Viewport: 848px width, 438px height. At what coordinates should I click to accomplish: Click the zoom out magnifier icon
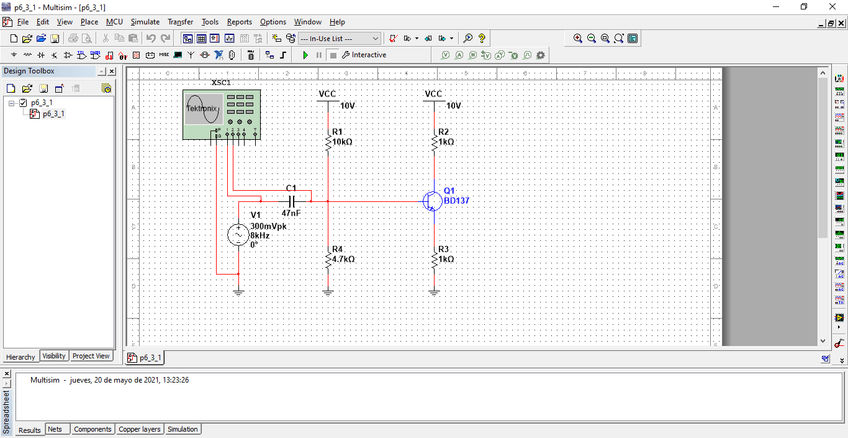point(592,38)
